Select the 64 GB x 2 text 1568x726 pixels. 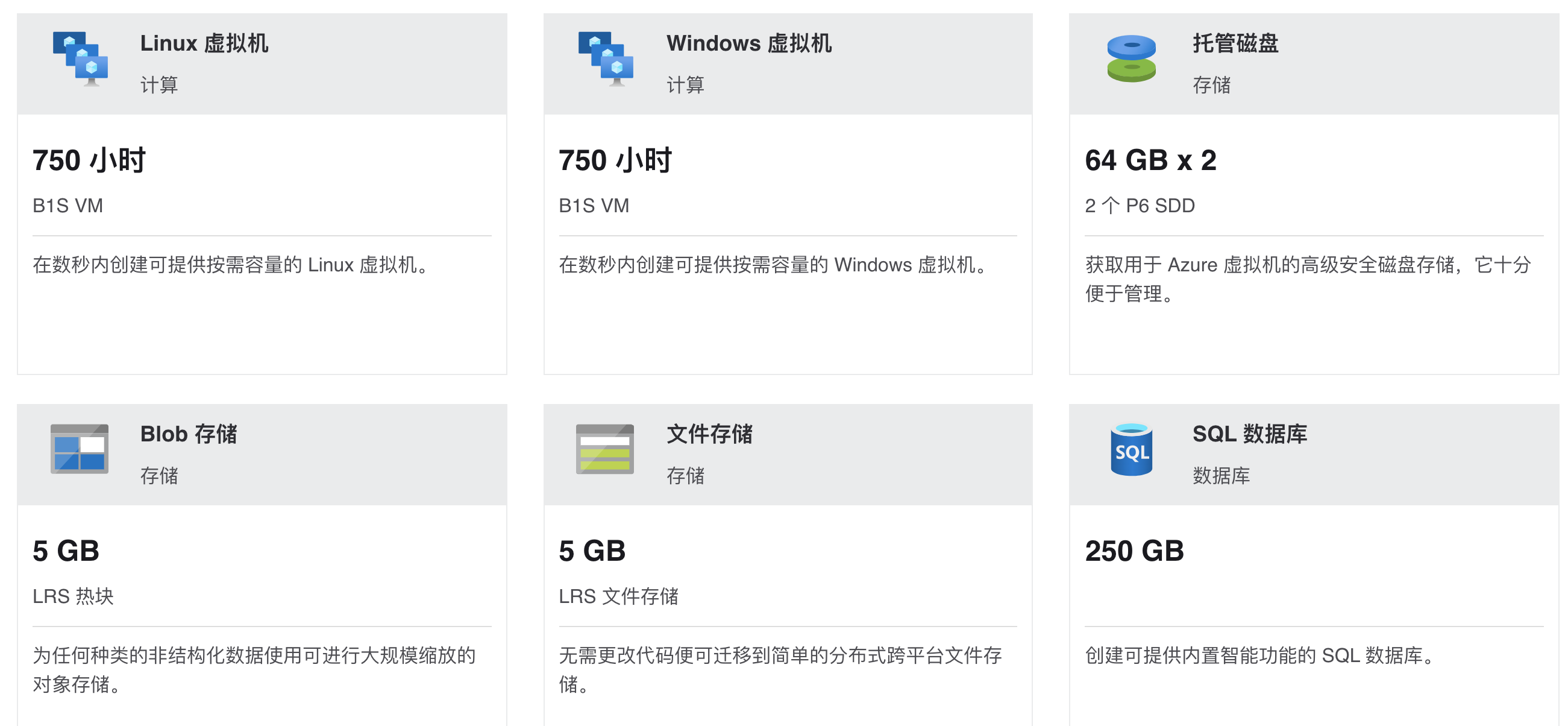[1150, 160]
